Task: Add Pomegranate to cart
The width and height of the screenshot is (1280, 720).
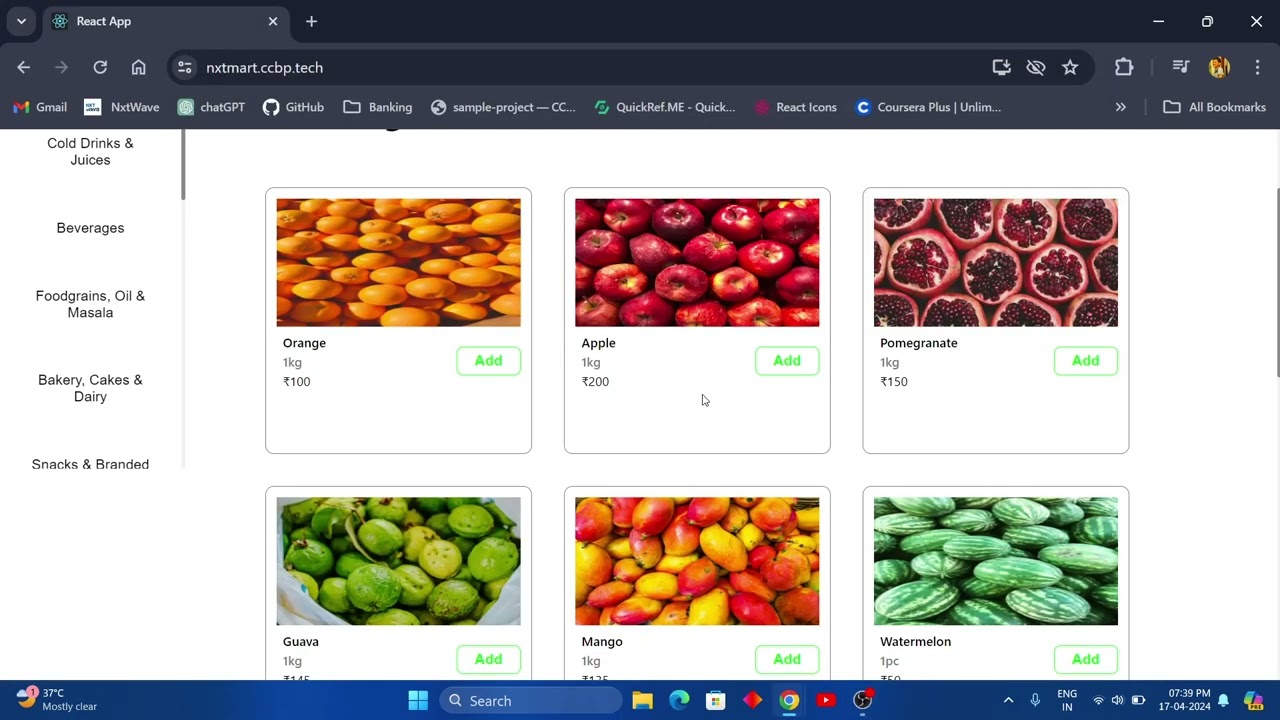Action: coord(1085,361)
